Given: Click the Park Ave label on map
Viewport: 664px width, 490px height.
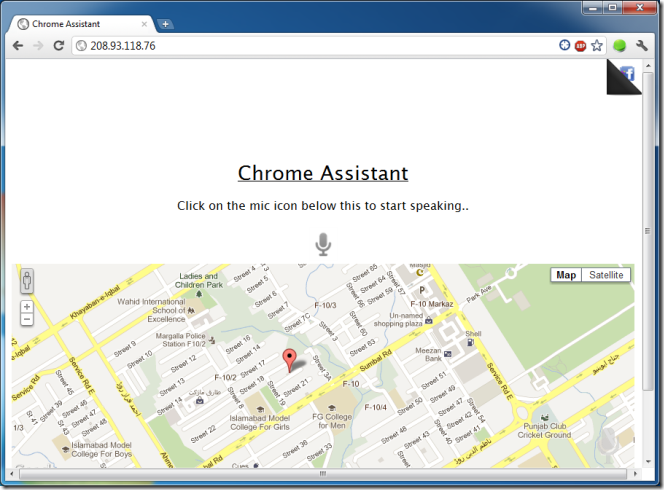Looking at the screenshot, I should [x=479, y=293].
